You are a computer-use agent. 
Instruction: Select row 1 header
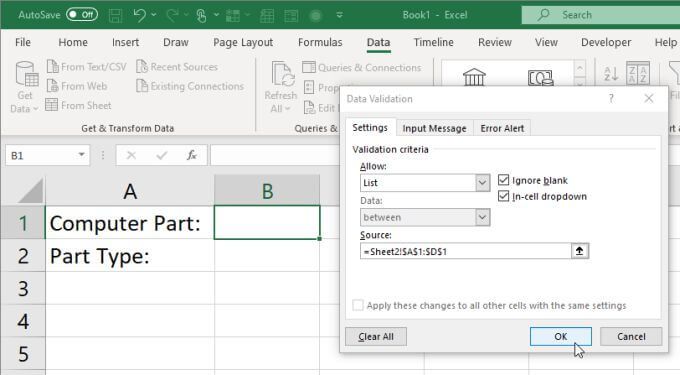pos(23,223)
